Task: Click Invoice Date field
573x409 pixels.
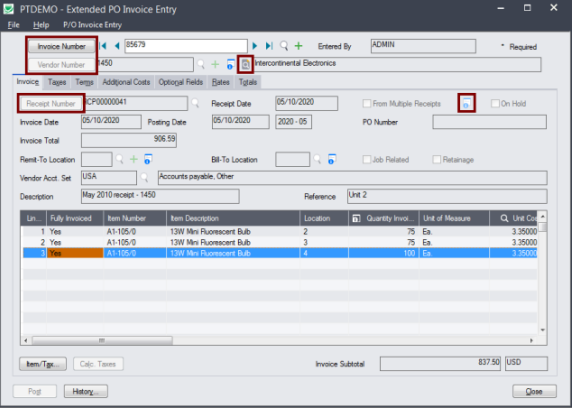Action: [x=111, y=122]
